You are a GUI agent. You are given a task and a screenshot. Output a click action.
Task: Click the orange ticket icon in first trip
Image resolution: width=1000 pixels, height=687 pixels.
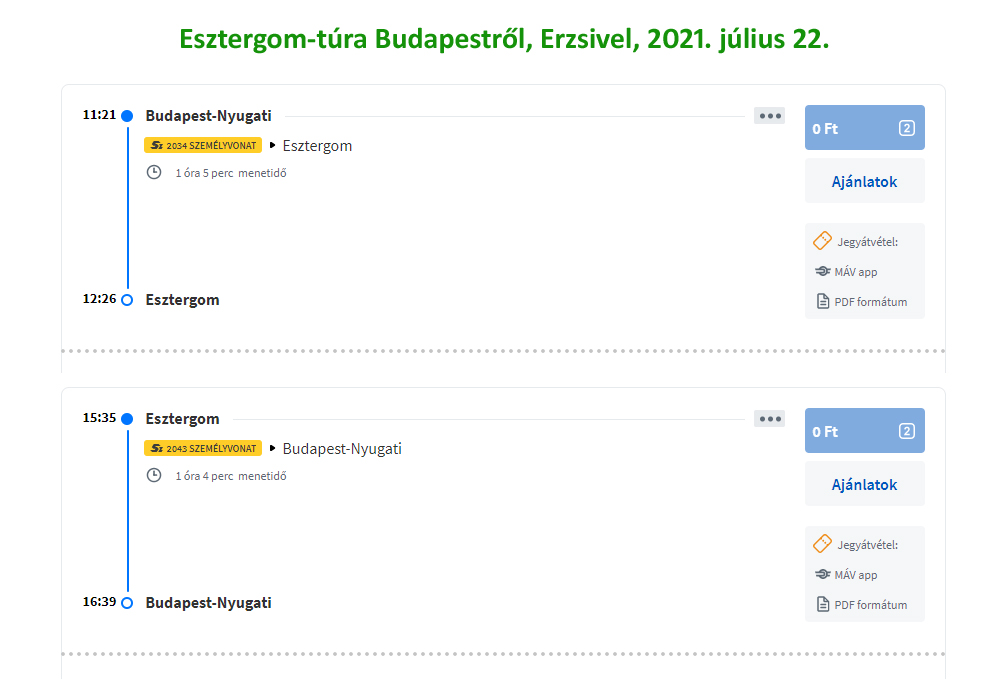[x=822, y=241]
